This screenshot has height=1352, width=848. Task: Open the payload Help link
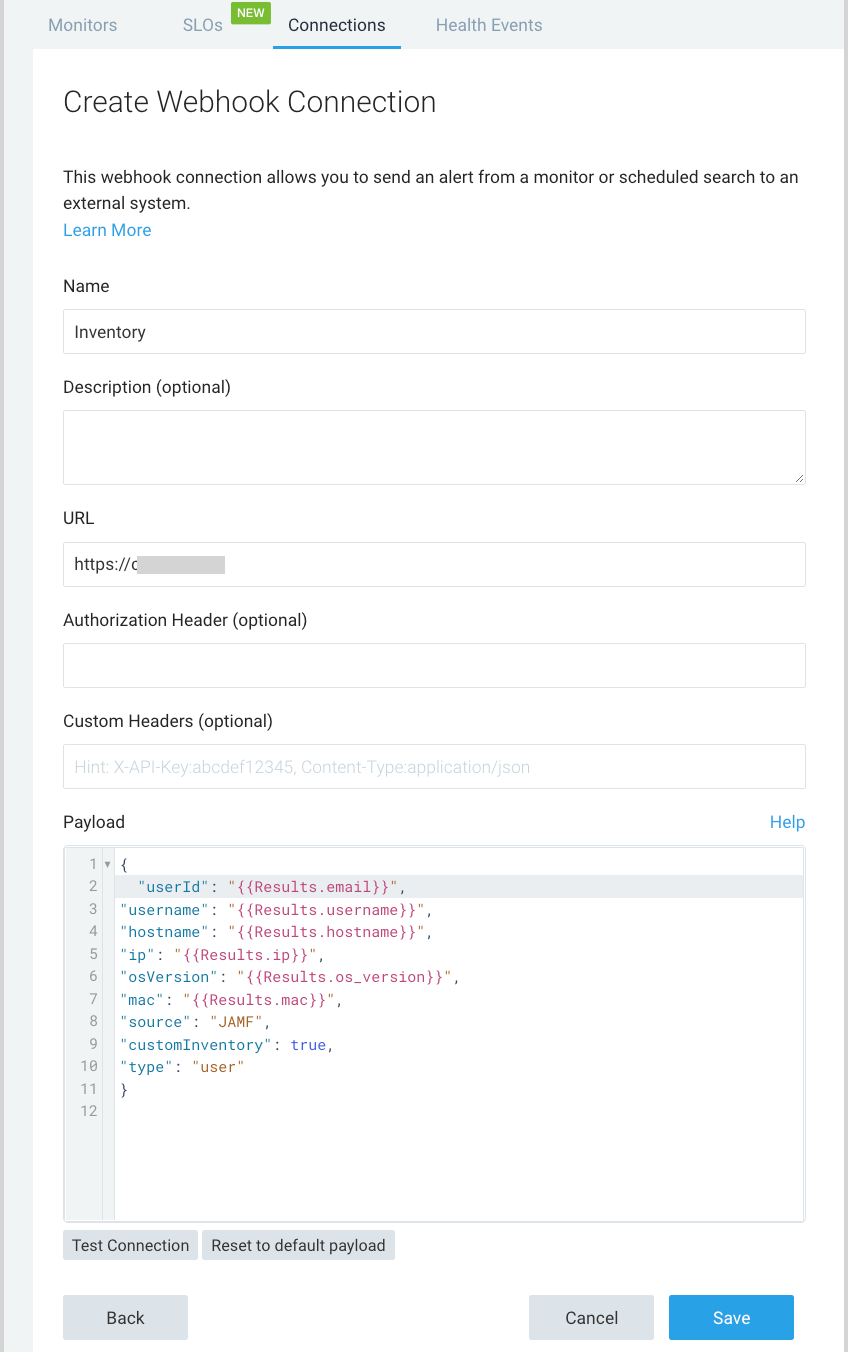pyautogui.click(x=787, y=822)
